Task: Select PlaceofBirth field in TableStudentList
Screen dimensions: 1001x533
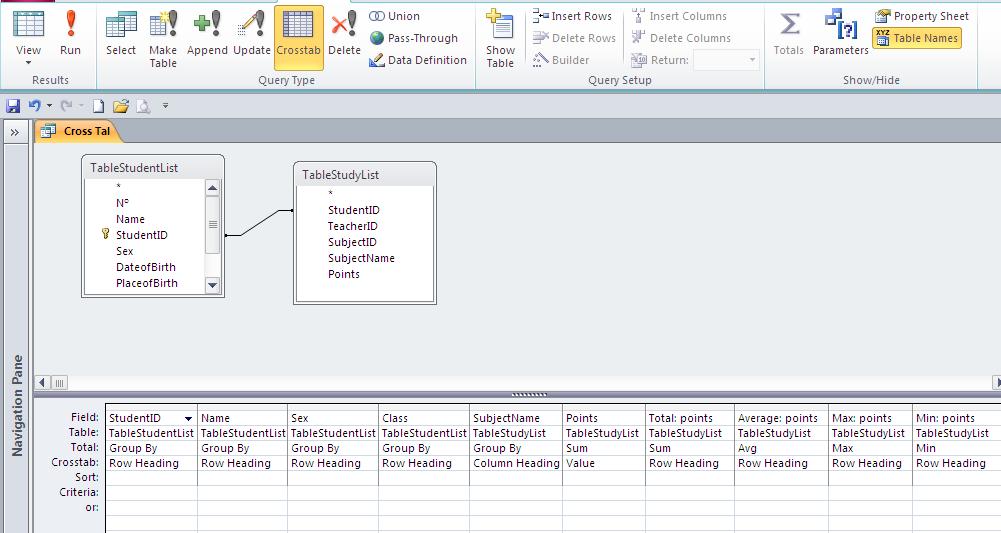Action: tap(147, 283)
